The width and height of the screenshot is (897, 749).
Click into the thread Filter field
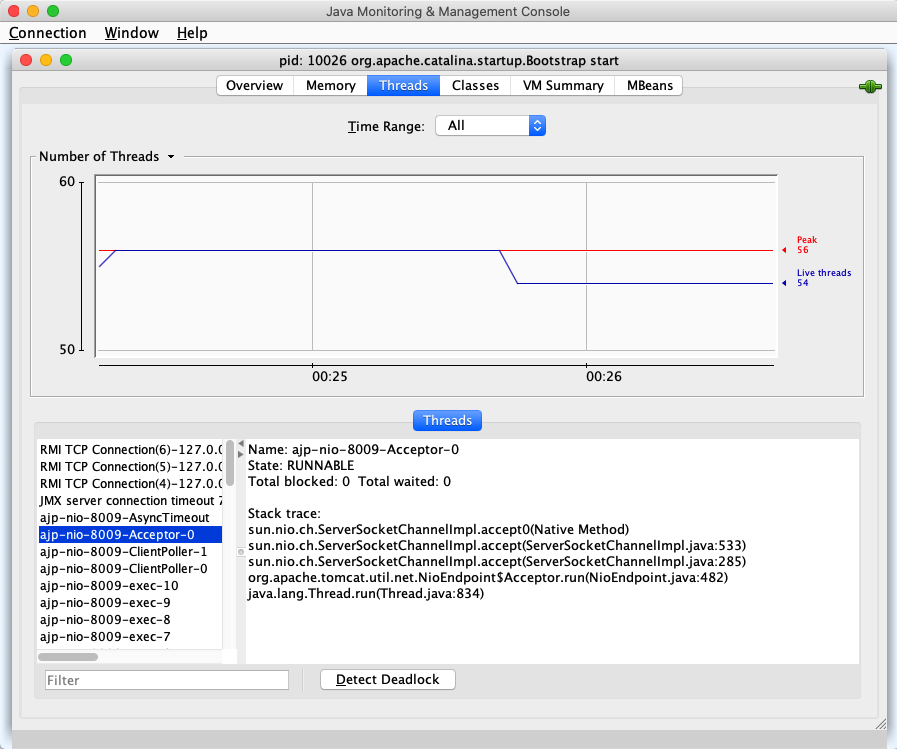coord(166,680)
